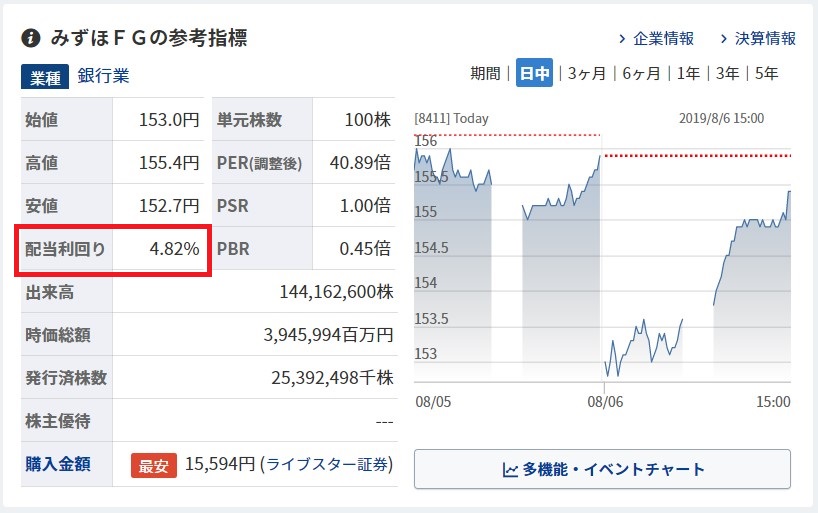Click the chevron before 決算情報
Image resolution: width=818 pixels, height=513 pixels.
click(x=724, y=39)
